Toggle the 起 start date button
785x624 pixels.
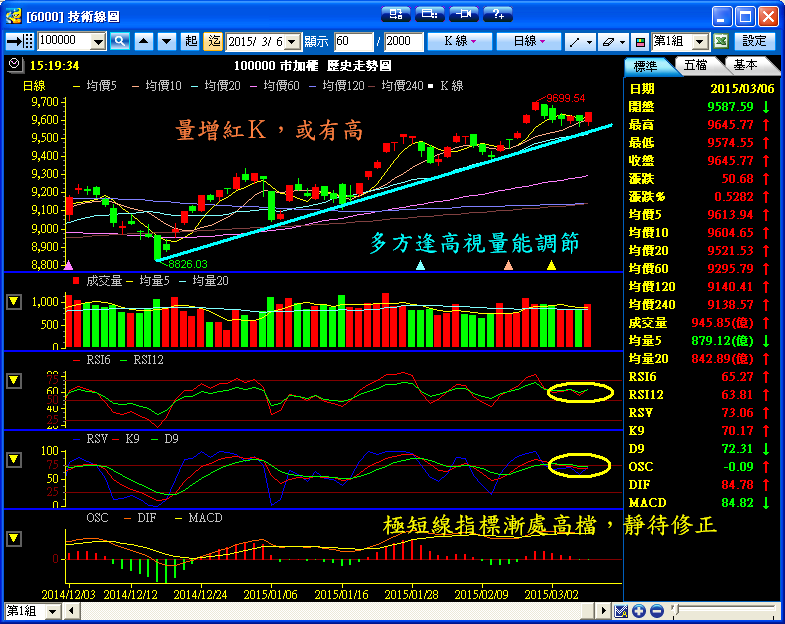click(x=191, y=41)
